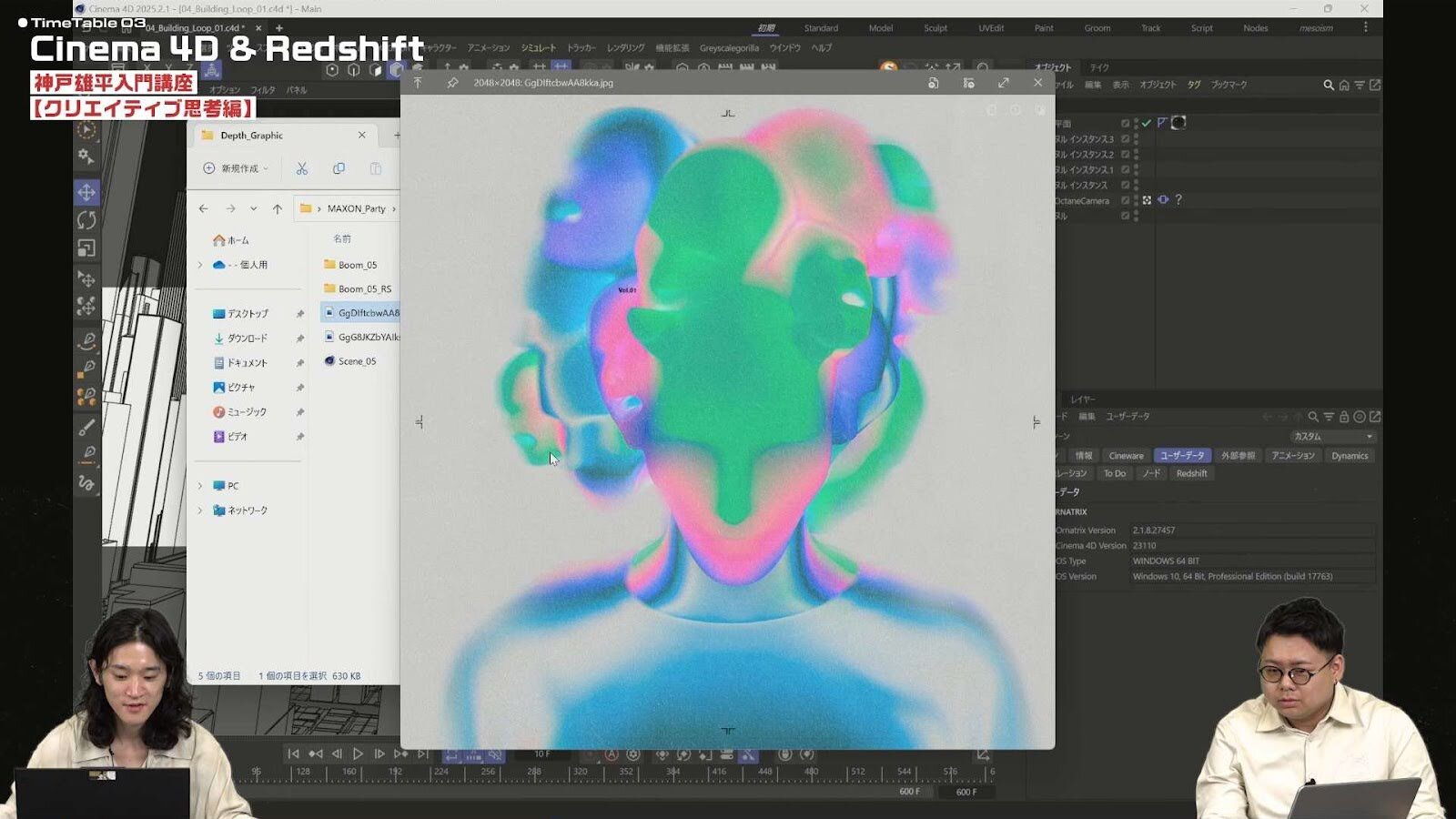Open the カスタム mode dropdown
Screen dimensions: 1456x819
click(x=1332, y=437)
